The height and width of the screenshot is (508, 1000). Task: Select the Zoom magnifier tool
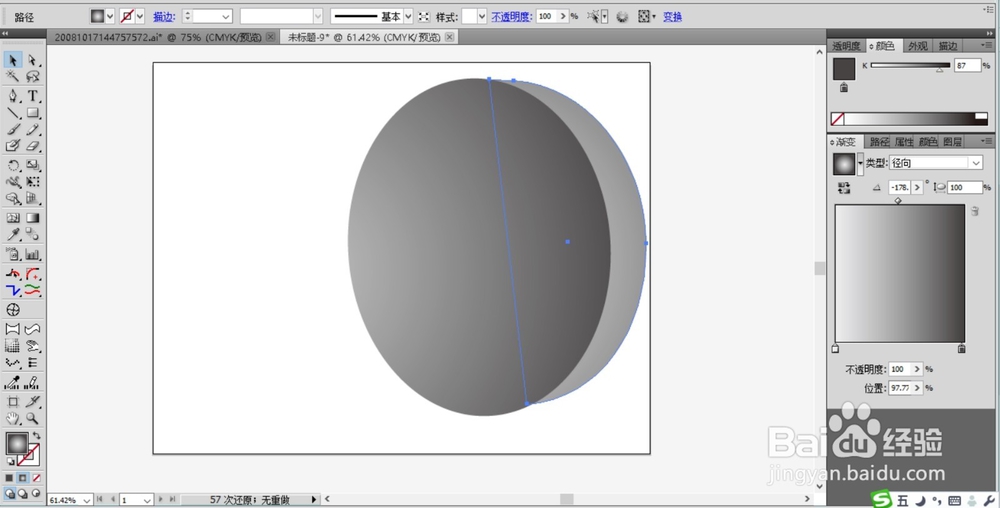(x=33, y=419)
